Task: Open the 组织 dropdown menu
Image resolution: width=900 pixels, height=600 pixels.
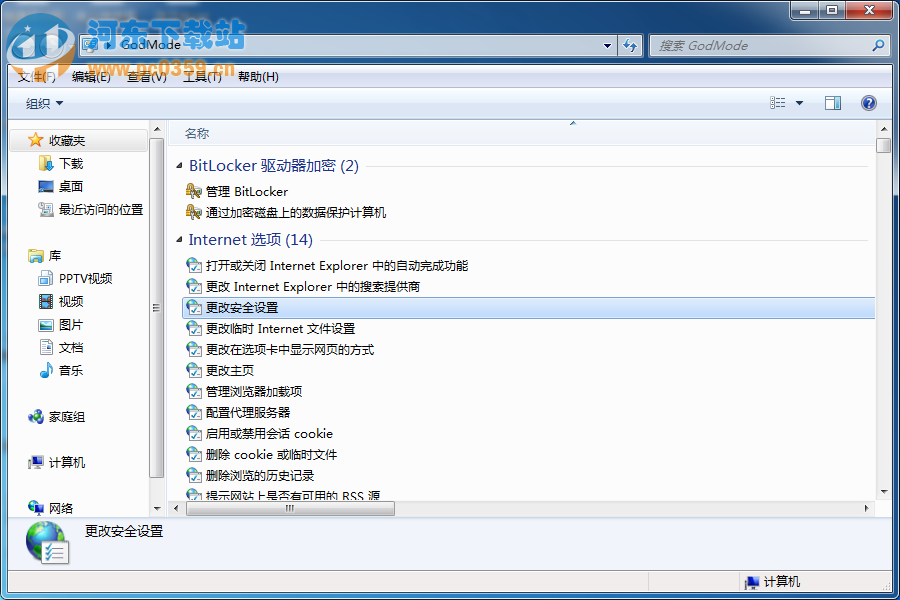Action: [x=41, y=102]
